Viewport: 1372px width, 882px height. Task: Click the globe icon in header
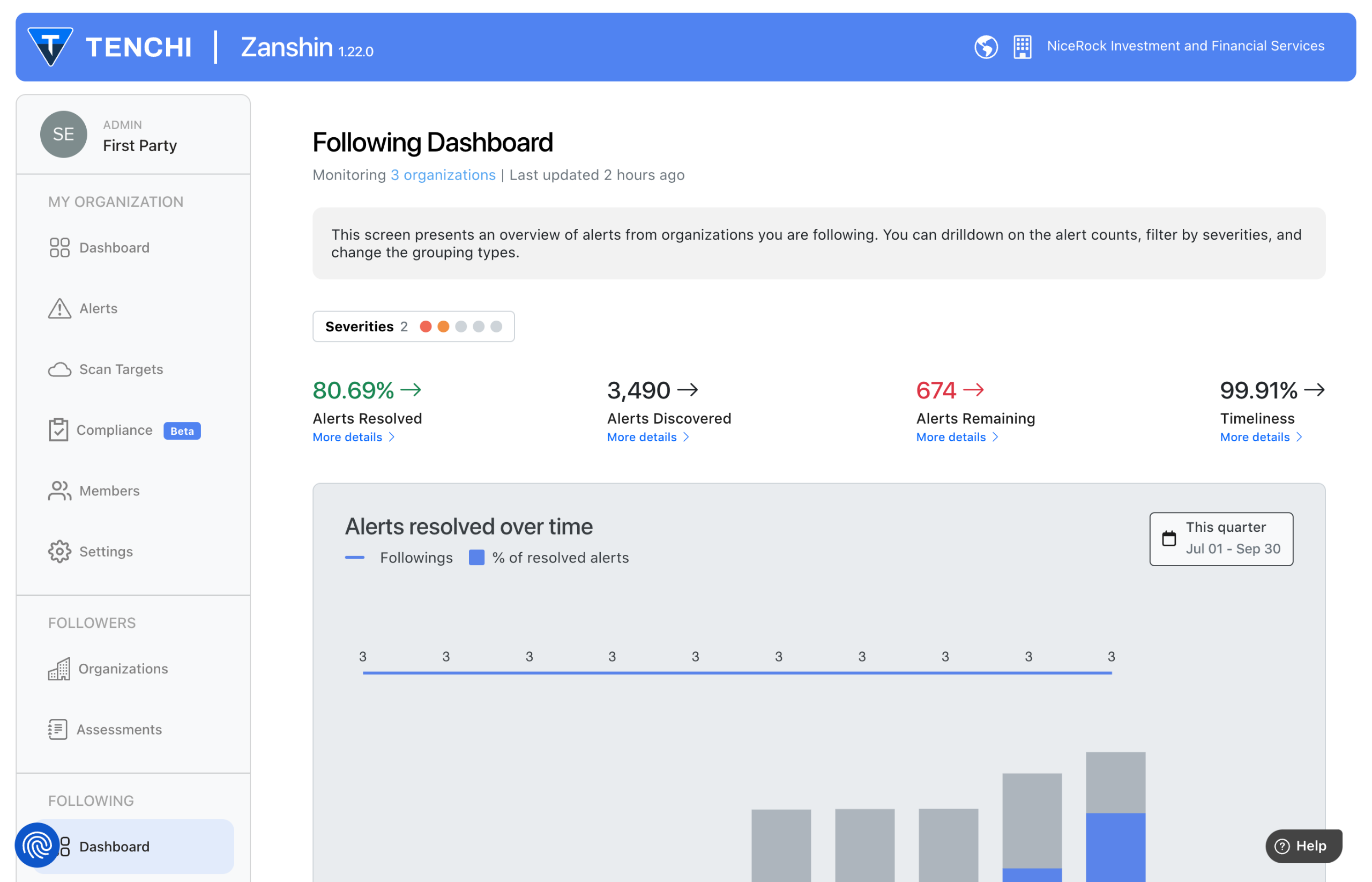986,47
